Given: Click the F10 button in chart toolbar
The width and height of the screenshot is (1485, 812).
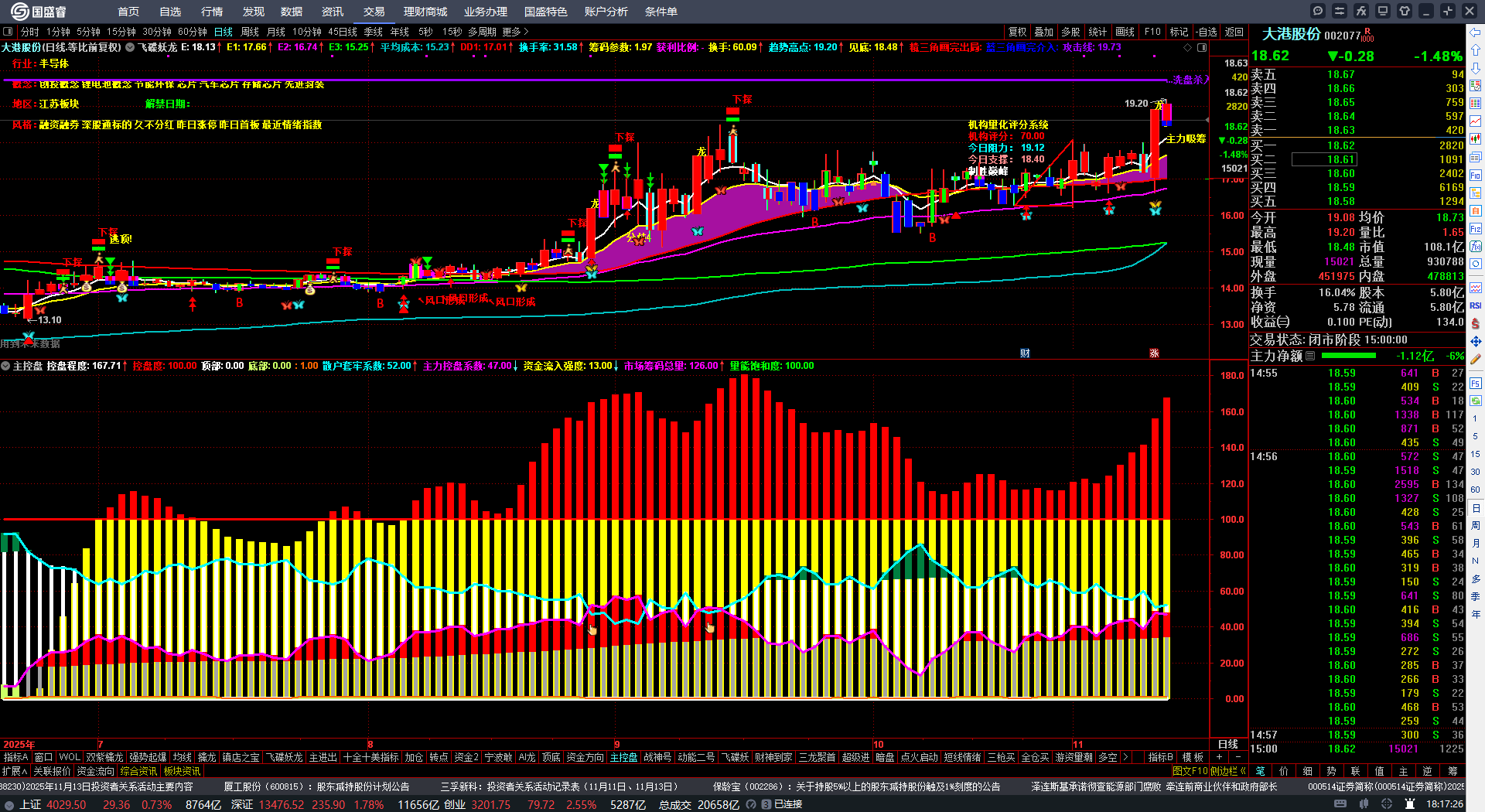Looking at the screenshot, I should [1152, 32].
